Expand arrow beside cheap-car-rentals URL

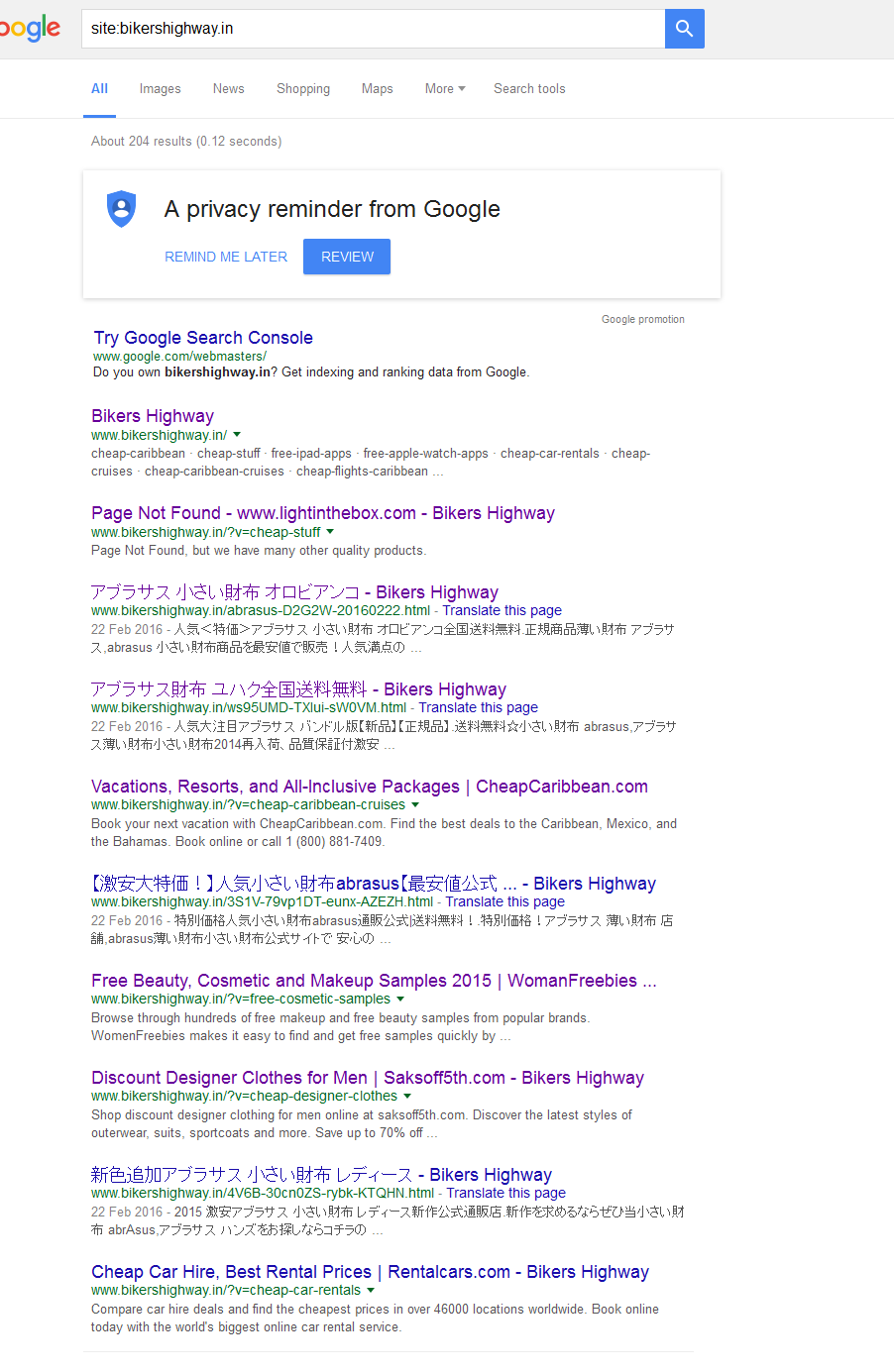point(371,1290)
